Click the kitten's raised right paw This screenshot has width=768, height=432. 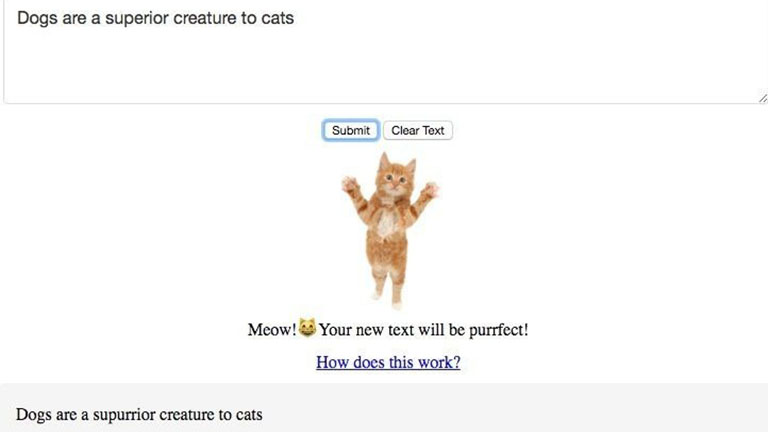(x=430, y=187)
